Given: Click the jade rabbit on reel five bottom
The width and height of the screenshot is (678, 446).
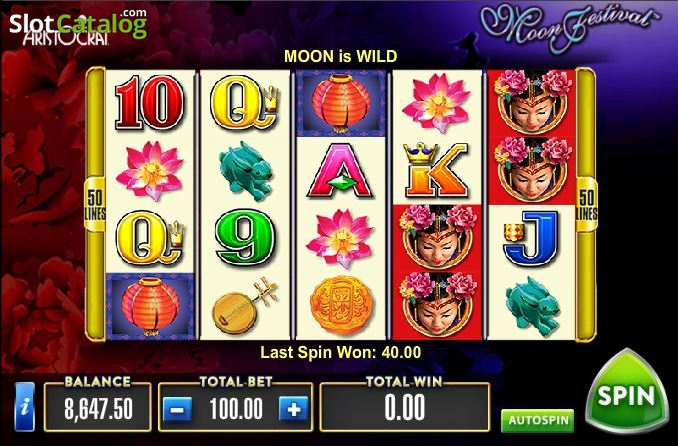Looking at the screenshot, I should click(x=533, y=305).
